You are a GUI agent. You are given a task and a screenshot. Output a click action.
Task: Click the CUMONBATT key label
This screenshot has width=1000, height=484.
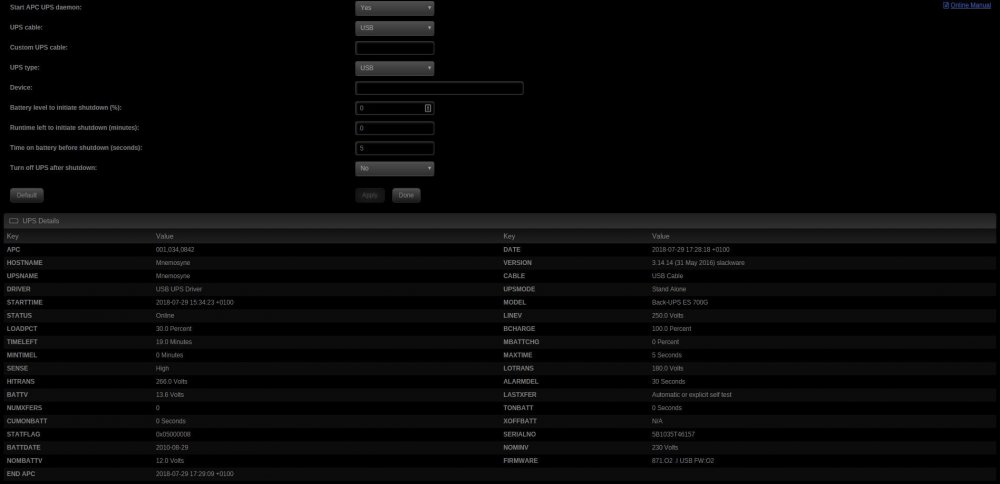click(27, 422)
